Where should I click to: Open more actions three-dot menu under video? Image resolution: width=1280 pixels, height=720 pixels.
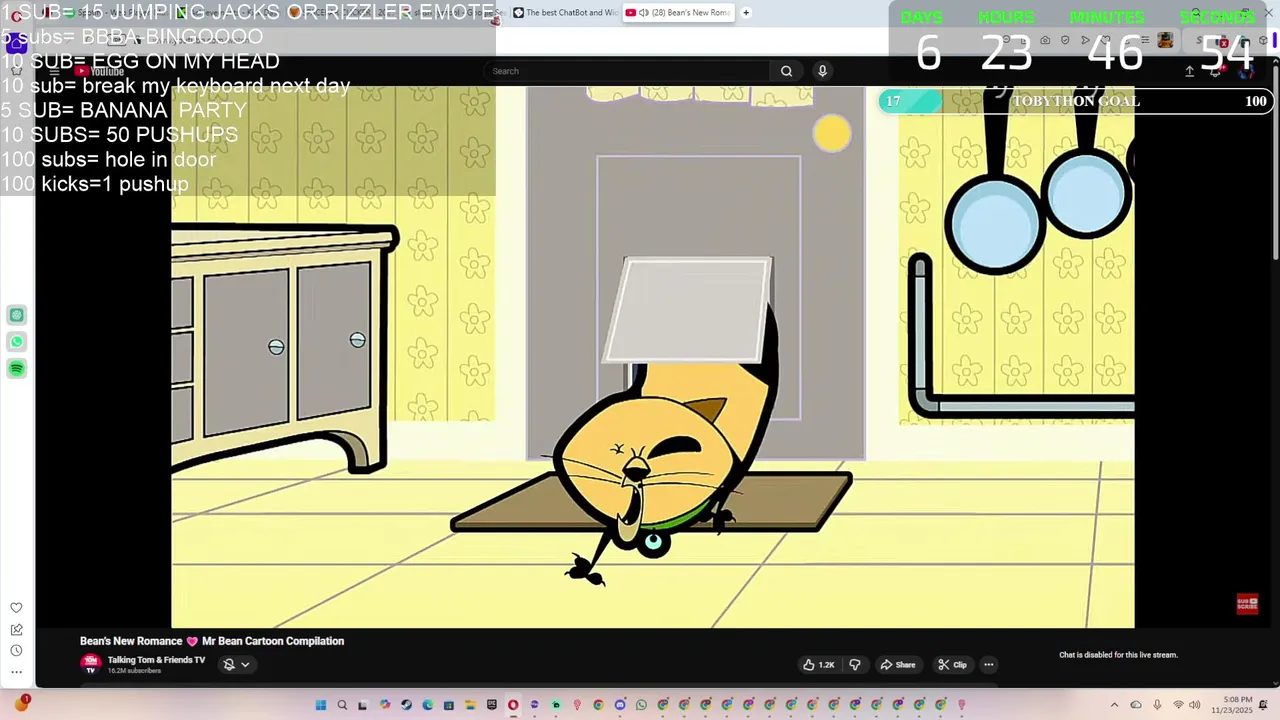[988, 665]
